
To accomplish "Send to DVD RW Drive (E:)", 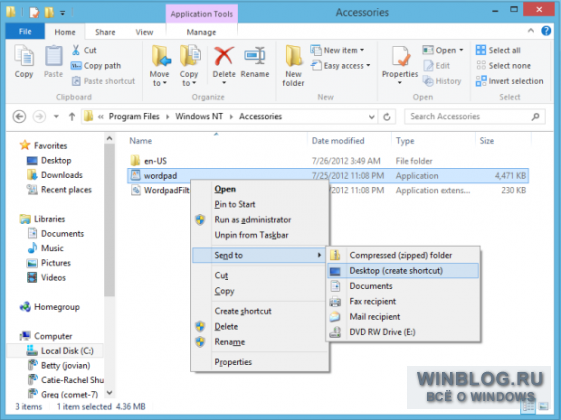I will click(403, 332).
